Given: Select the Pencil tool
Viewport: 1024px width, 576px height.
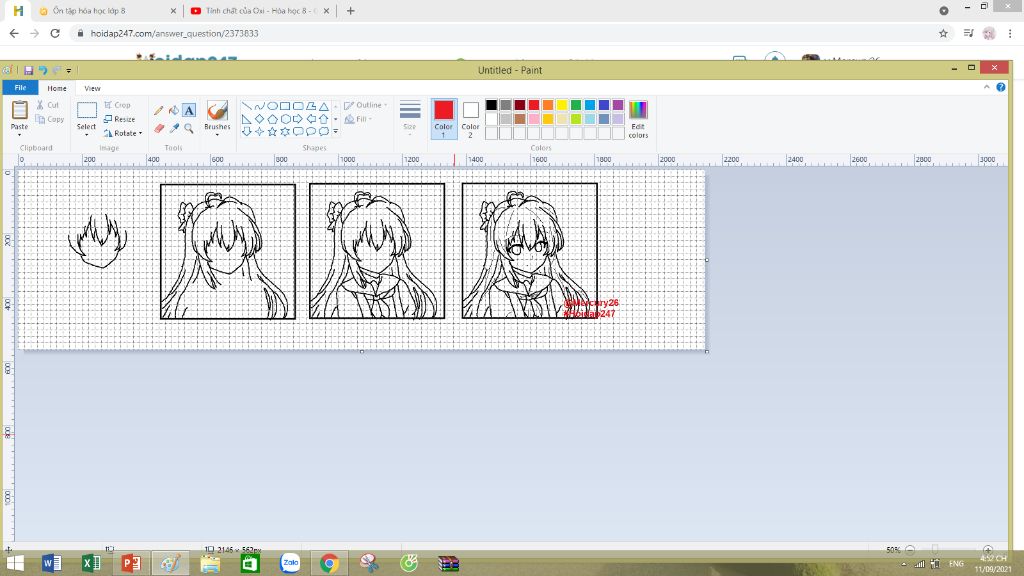Looking at the screenshot, I should (159, 110).
